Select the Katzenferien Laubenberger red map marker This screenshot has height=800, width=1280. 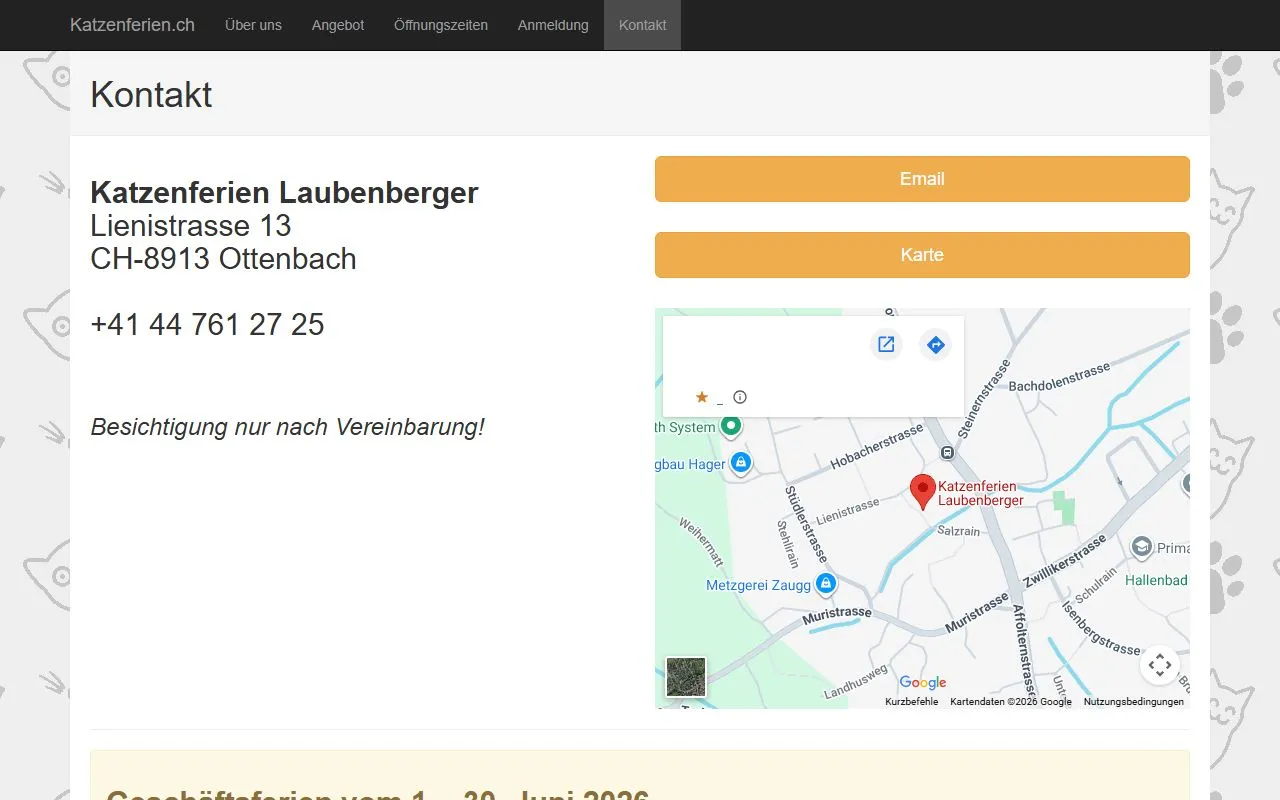(x=922, y=489)
